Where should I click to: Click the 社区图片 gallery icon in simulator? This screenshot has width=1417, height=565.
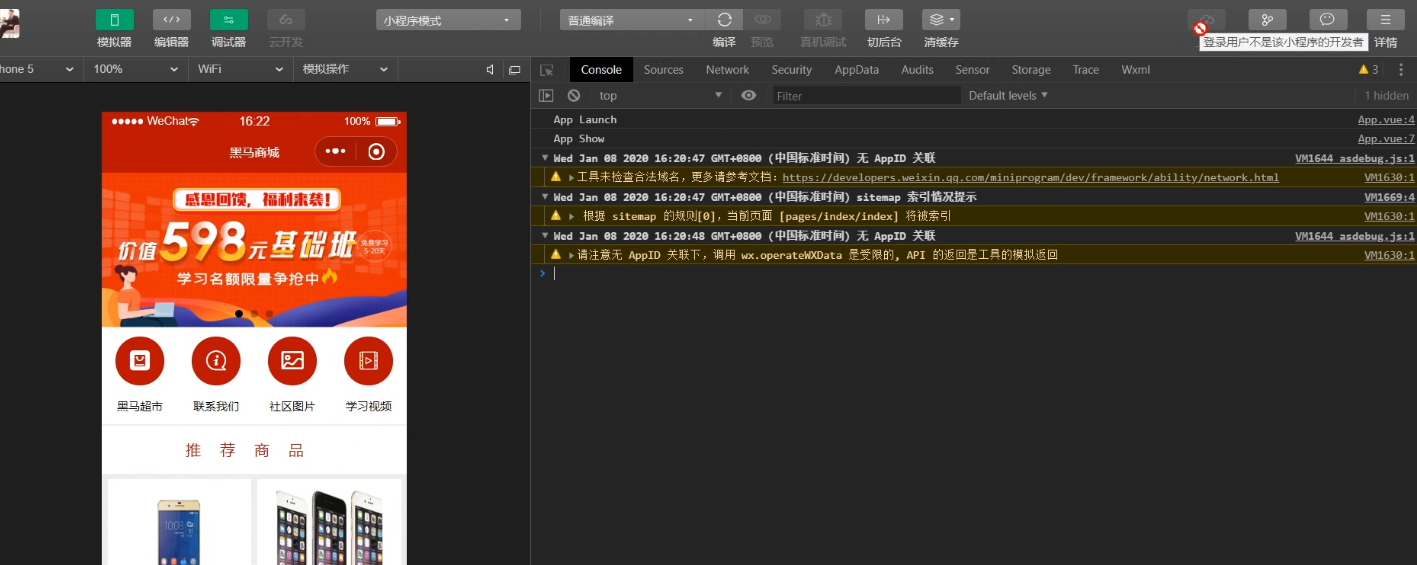click(292, 361)
